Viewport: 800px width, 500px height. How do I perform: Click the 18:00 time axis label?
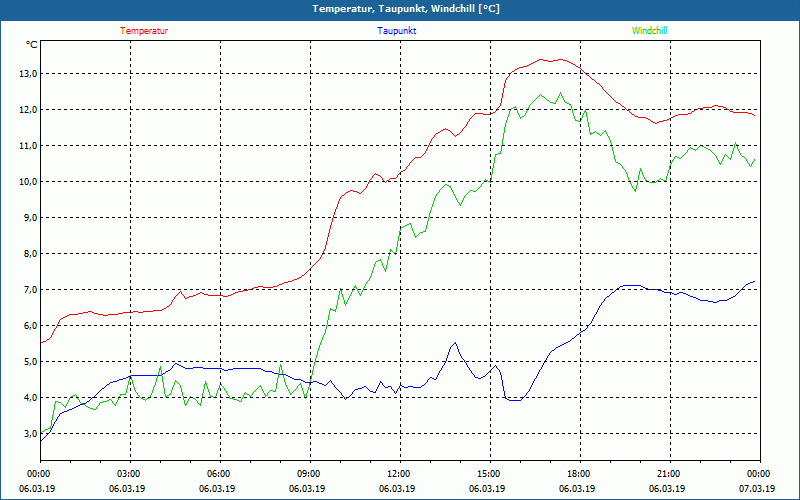[x=581, y=474]
